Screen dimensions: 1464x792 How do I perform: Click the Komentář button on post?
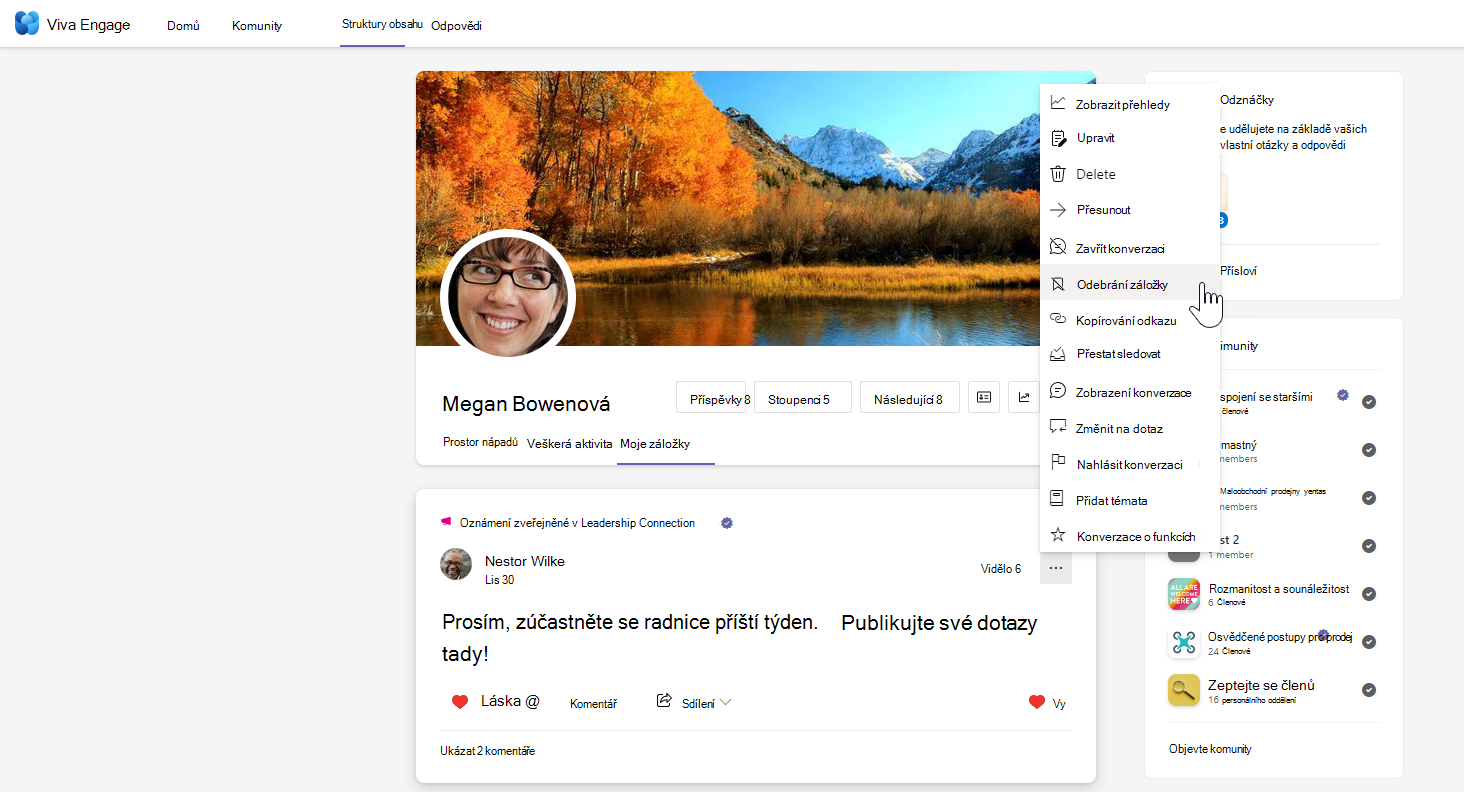(593, 704)
